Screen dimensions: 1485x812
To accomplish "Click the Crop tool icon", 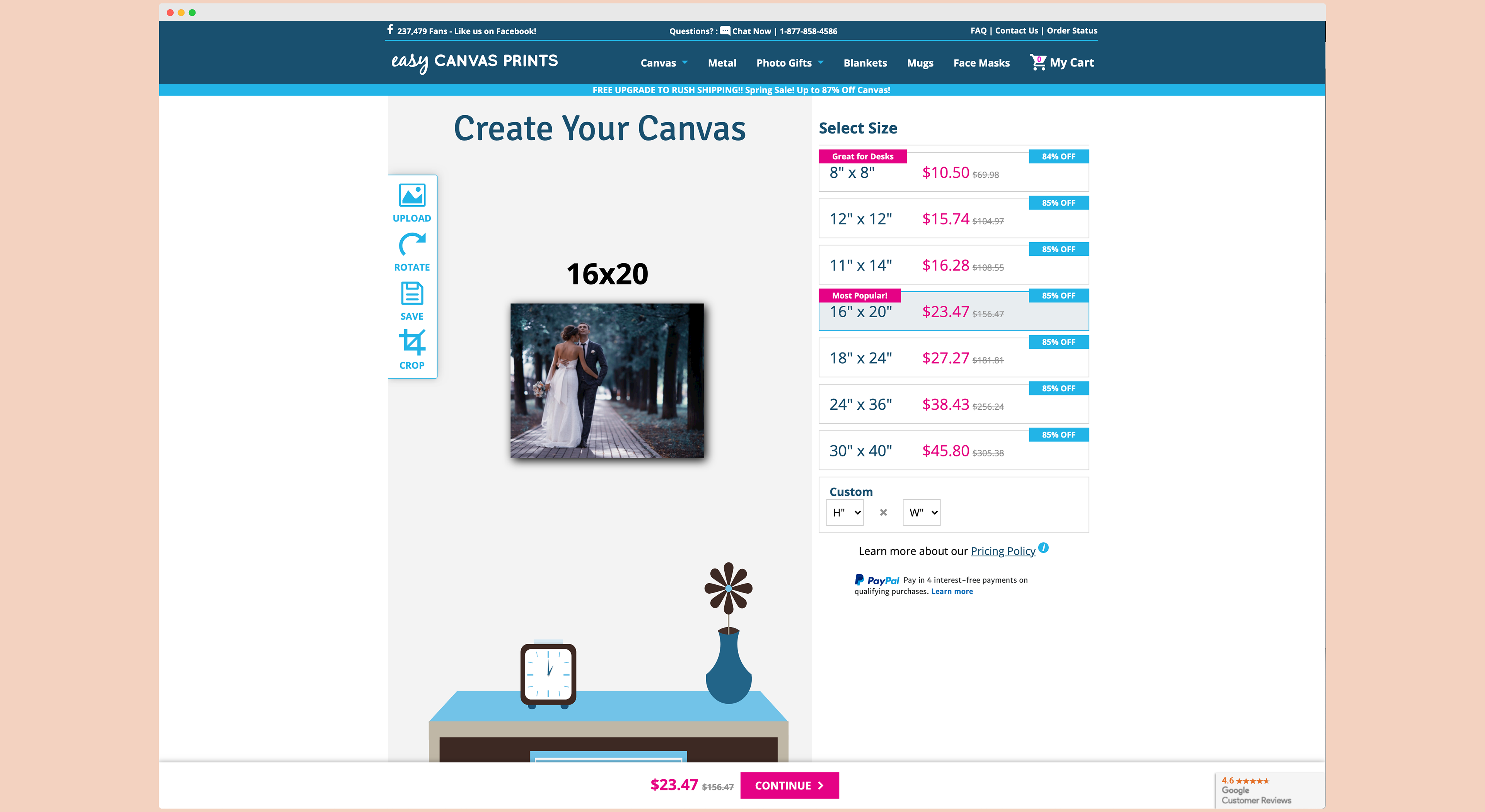I will point(411,342).
